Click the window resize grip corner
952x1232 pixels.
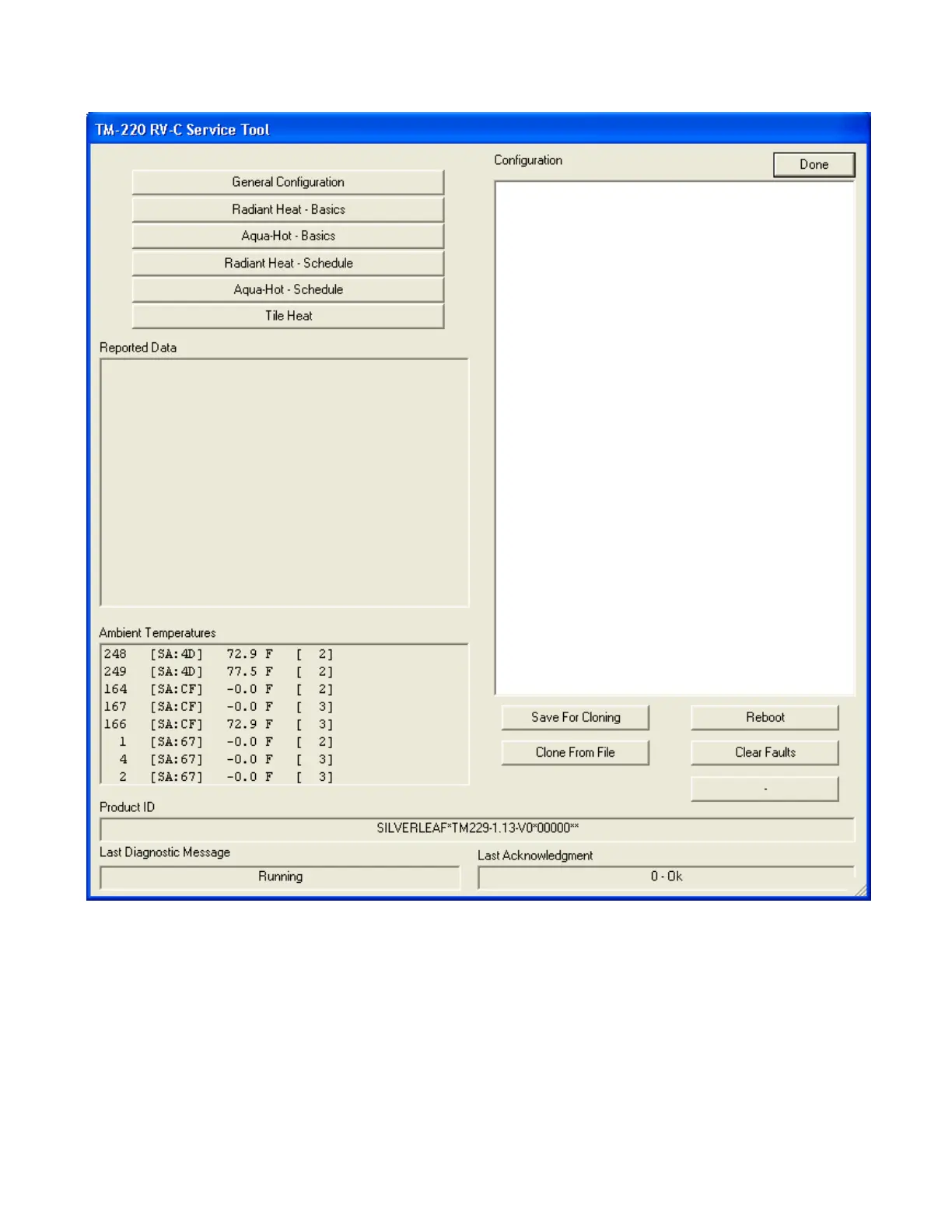(x=861, y=891)
